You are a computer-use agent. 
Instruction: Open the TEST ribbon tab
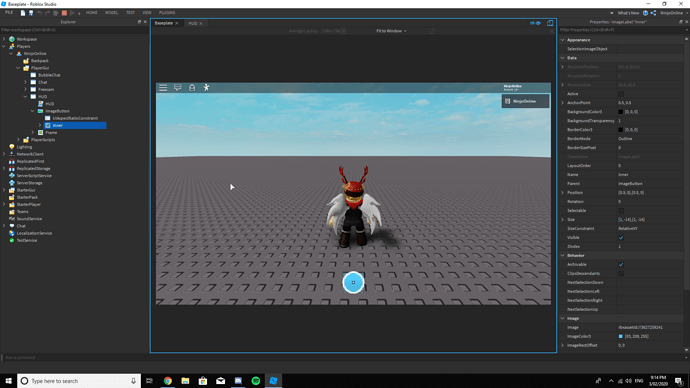pyautogui.click(x=130, y=13)
